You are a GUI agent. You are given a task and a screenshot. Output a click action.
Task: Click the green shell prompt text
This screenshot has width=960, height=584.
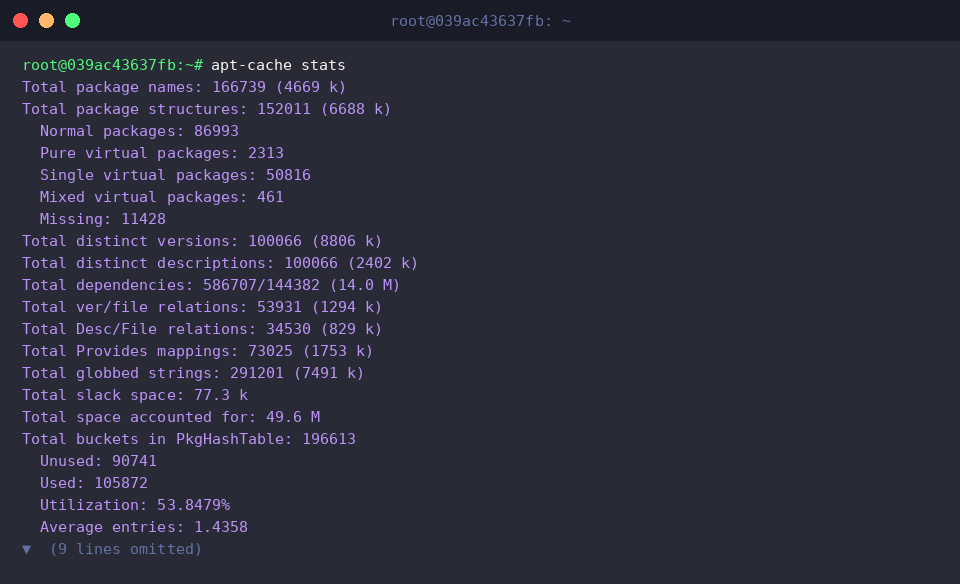(113, 65)
